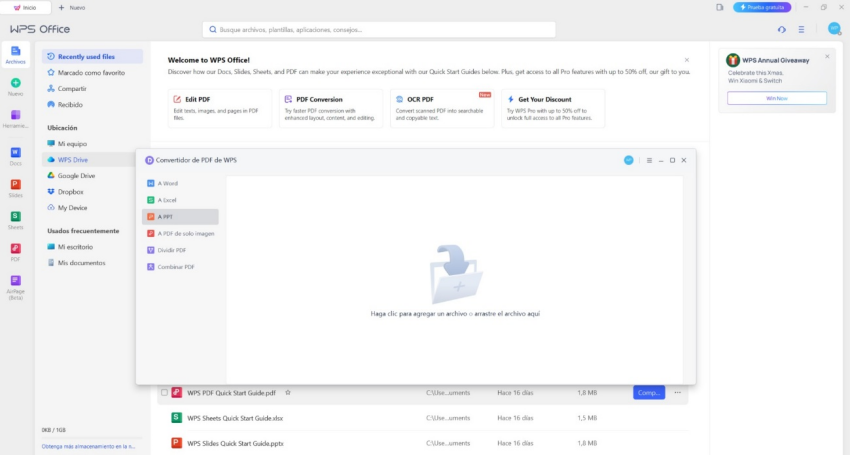Open the converter dialog hamburger menu
The width and height of the screenshot is (850, 455).
point(649,161)
